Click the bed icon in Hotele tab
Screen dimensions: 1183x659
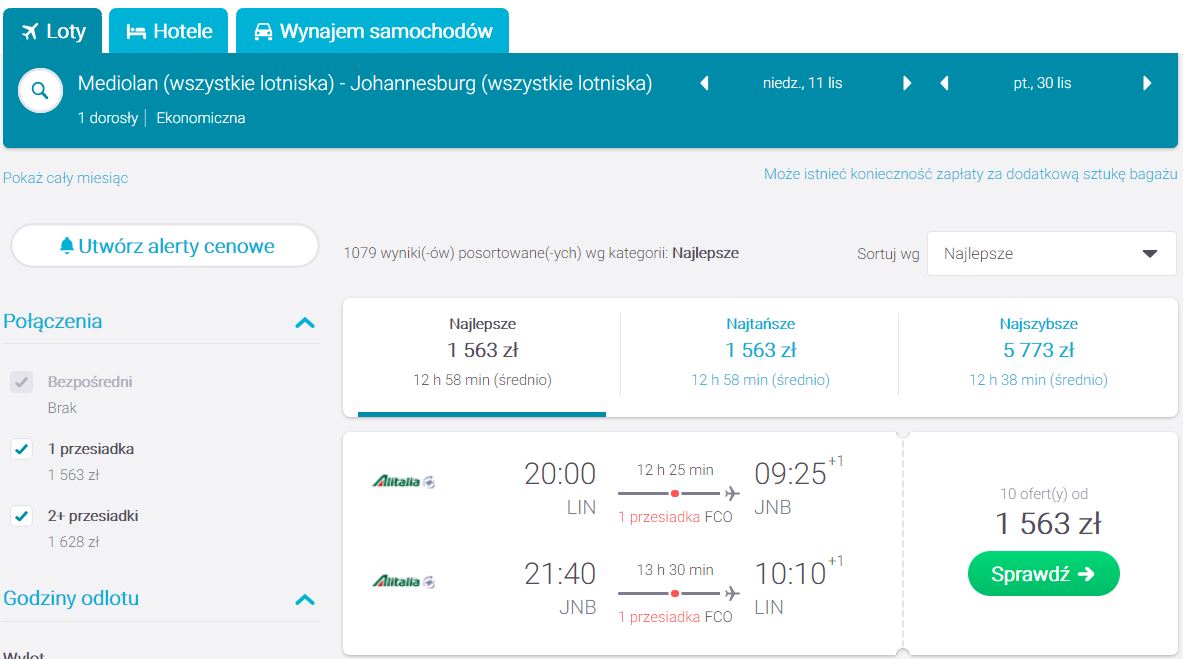(136, 32)
